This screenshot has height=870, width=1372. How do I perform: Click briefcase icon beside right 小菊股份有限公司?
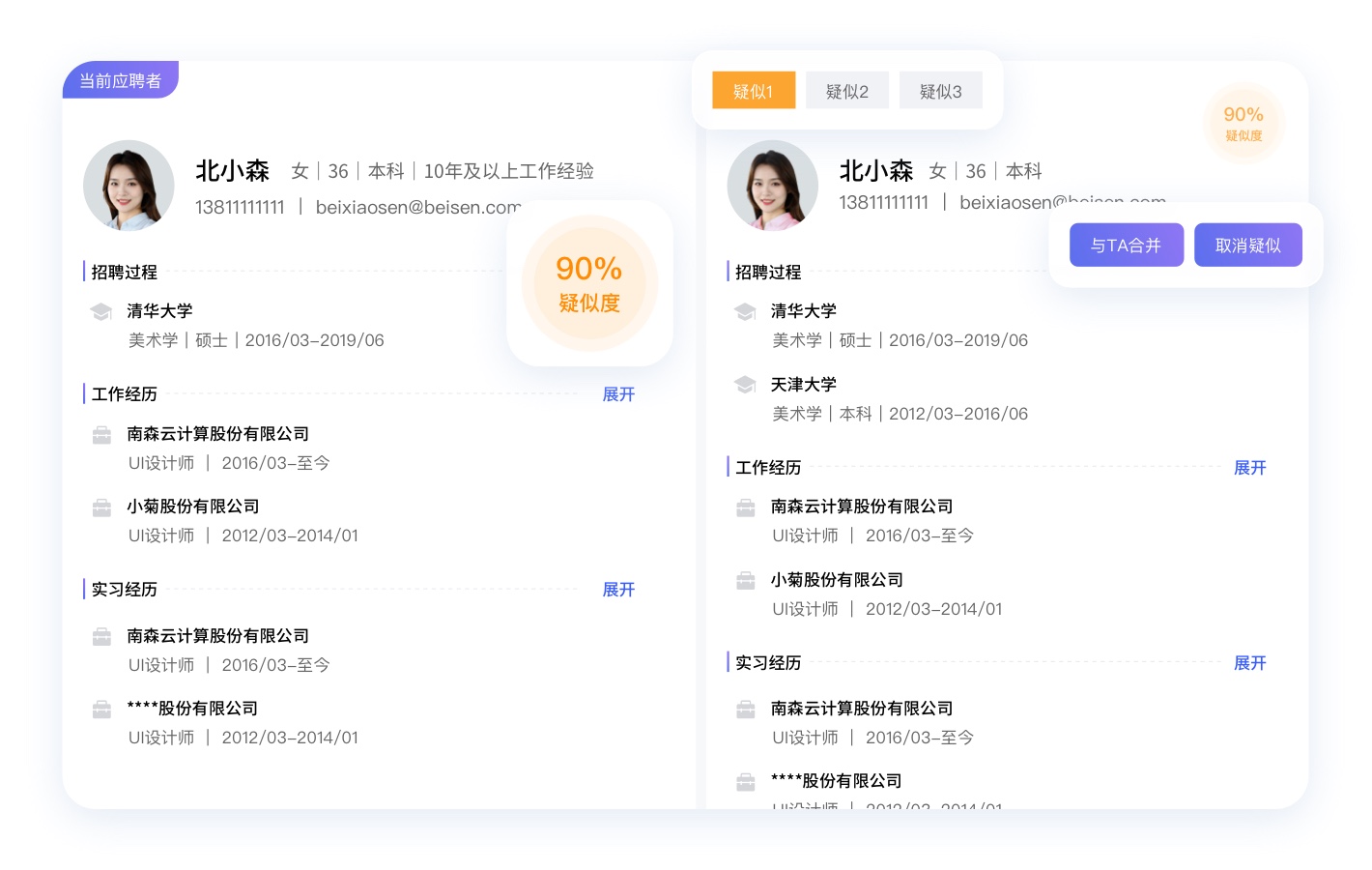pyautogui.click(x=745, y=581)
